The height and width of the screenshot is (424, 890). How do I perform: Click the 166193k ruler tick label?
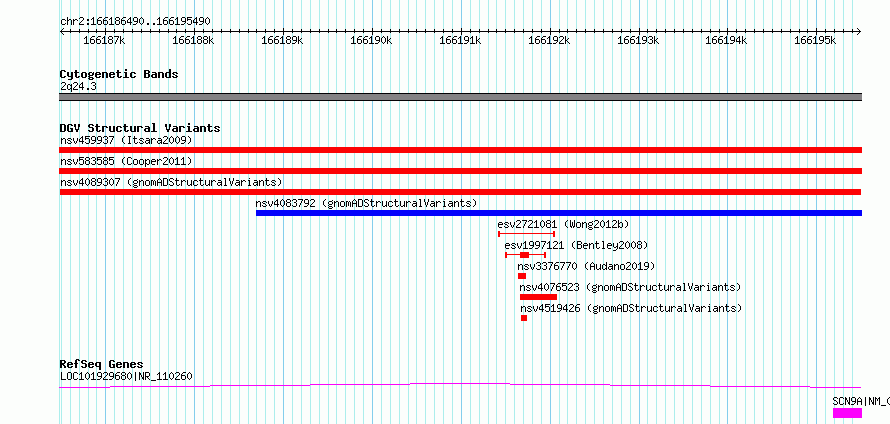click(638, 41)
